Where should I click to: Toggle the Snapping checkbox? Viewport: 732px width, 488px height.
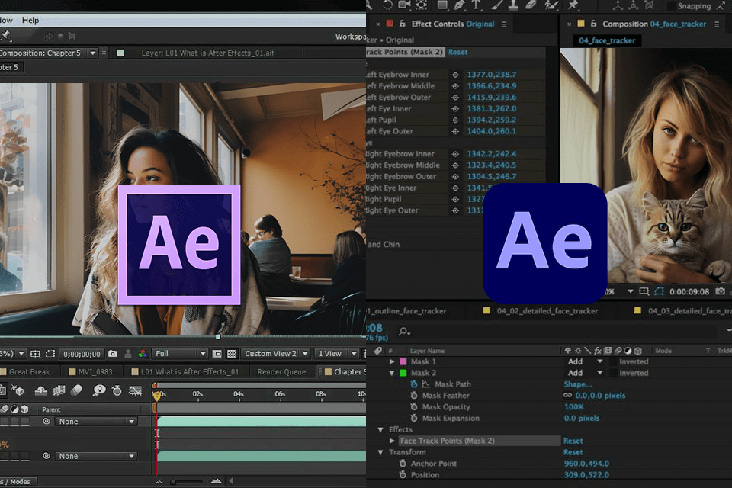coord(671,6)
